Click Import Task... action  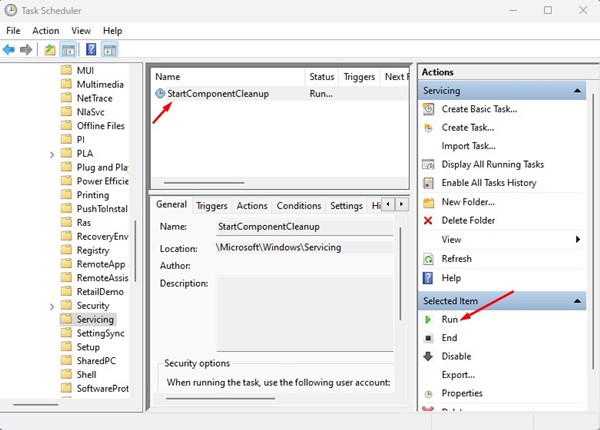[x=467, y=146]
